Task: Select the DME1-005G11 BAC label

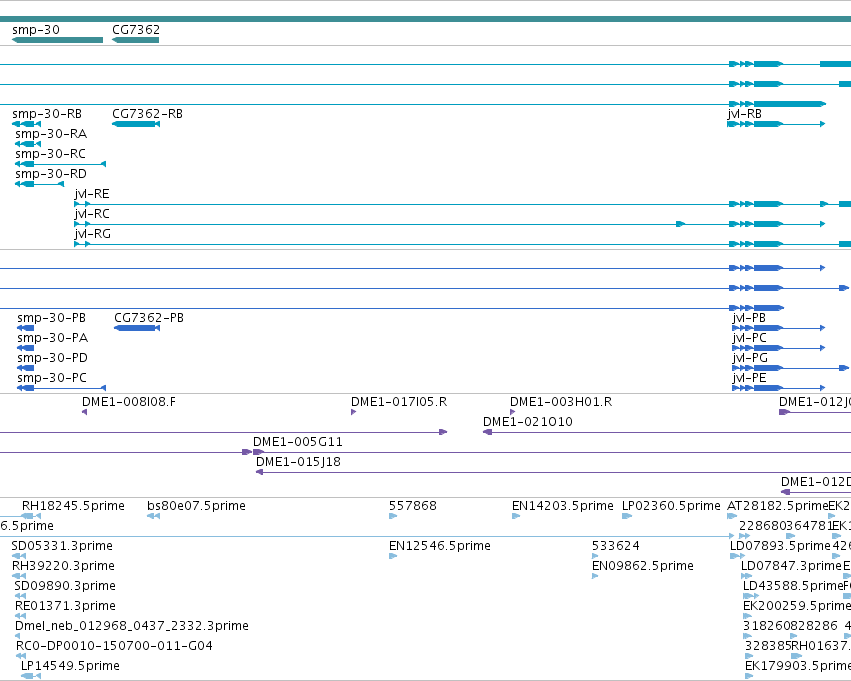Action: 298,442
